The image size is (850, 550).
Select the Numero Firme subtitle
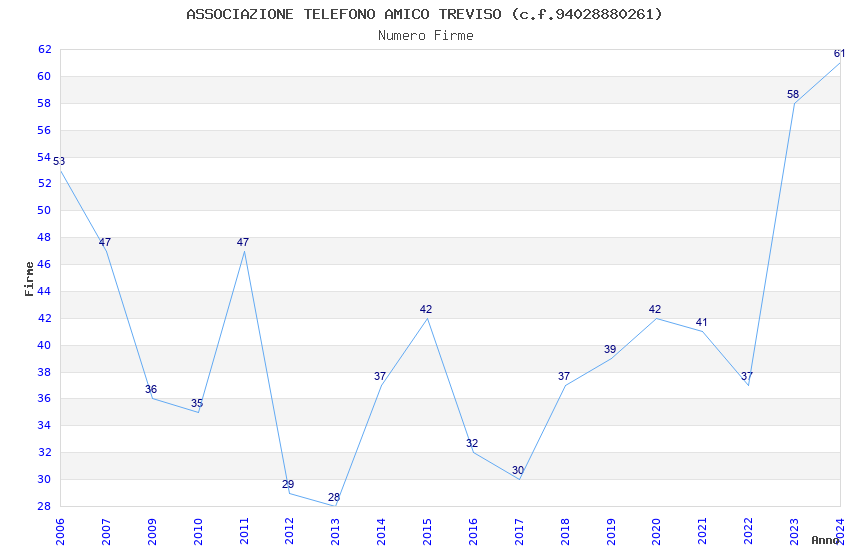coord(426,36)
